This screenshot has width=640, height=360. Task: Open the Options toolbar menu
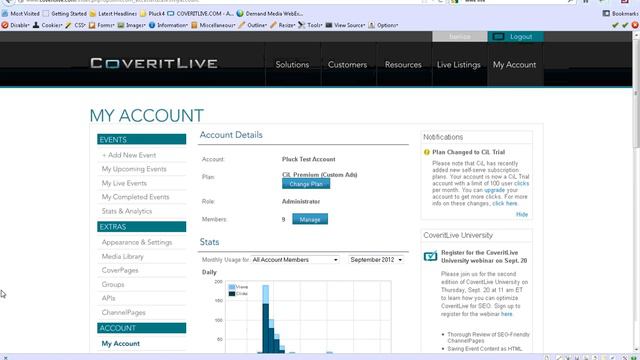[383, 25]
